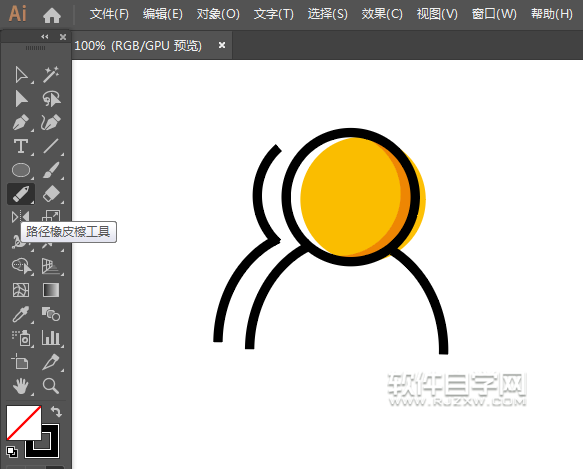The height and width of the screenshot is (469, 583).
Task: Open the 效果(C) menu
Action: point(382,14)
